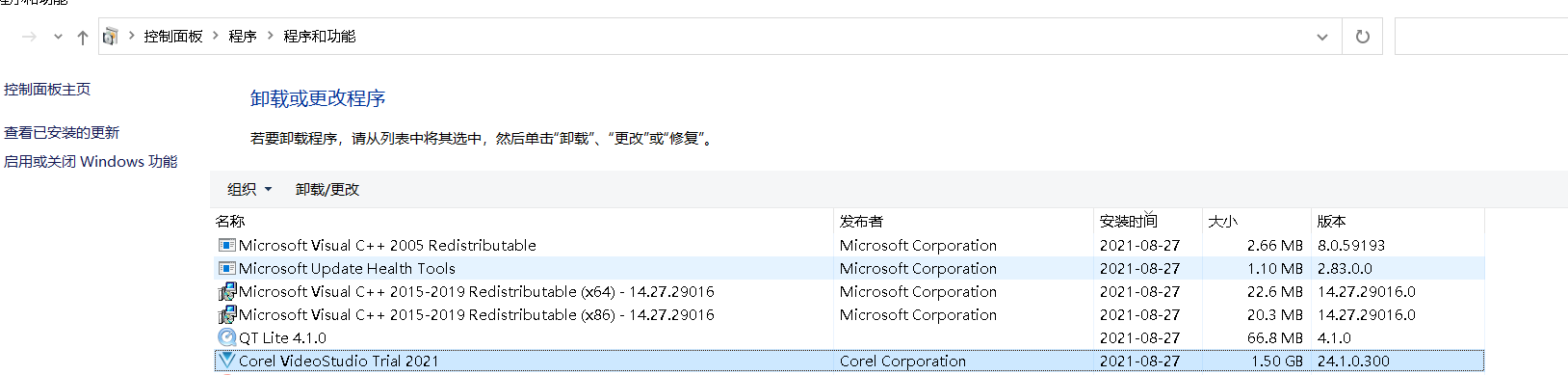Viewport: 1568px width, 375px height.
Task: Select Visual C++ 2015-2019 Redistributable (x64) entry
Action: pyautogui.click(x=849, y=292)
